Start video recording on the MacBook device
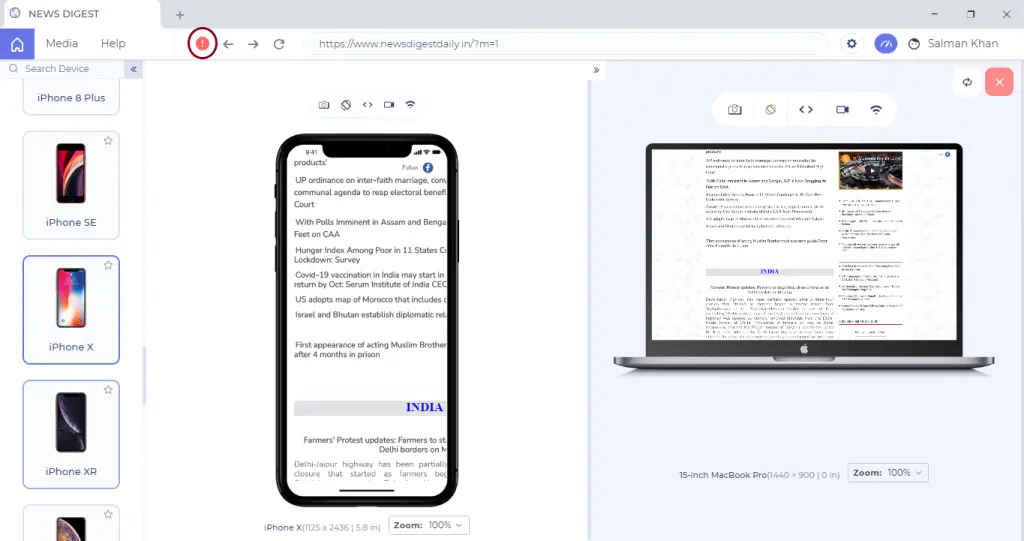1024x541 pixels. (842, 110)
